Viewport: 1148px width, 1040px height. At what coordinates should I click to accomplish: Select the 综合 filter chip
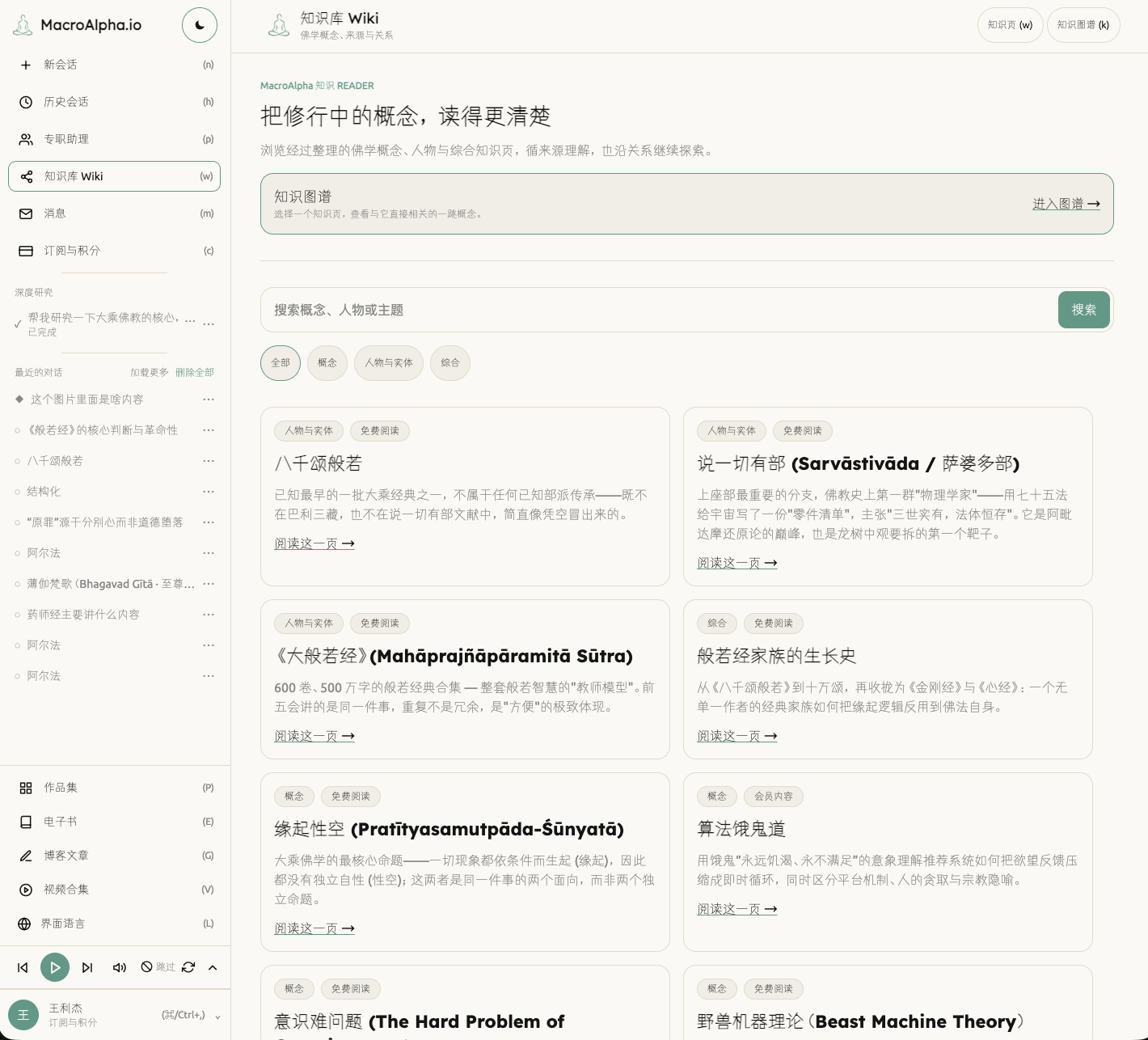click(x=450, y=363)
